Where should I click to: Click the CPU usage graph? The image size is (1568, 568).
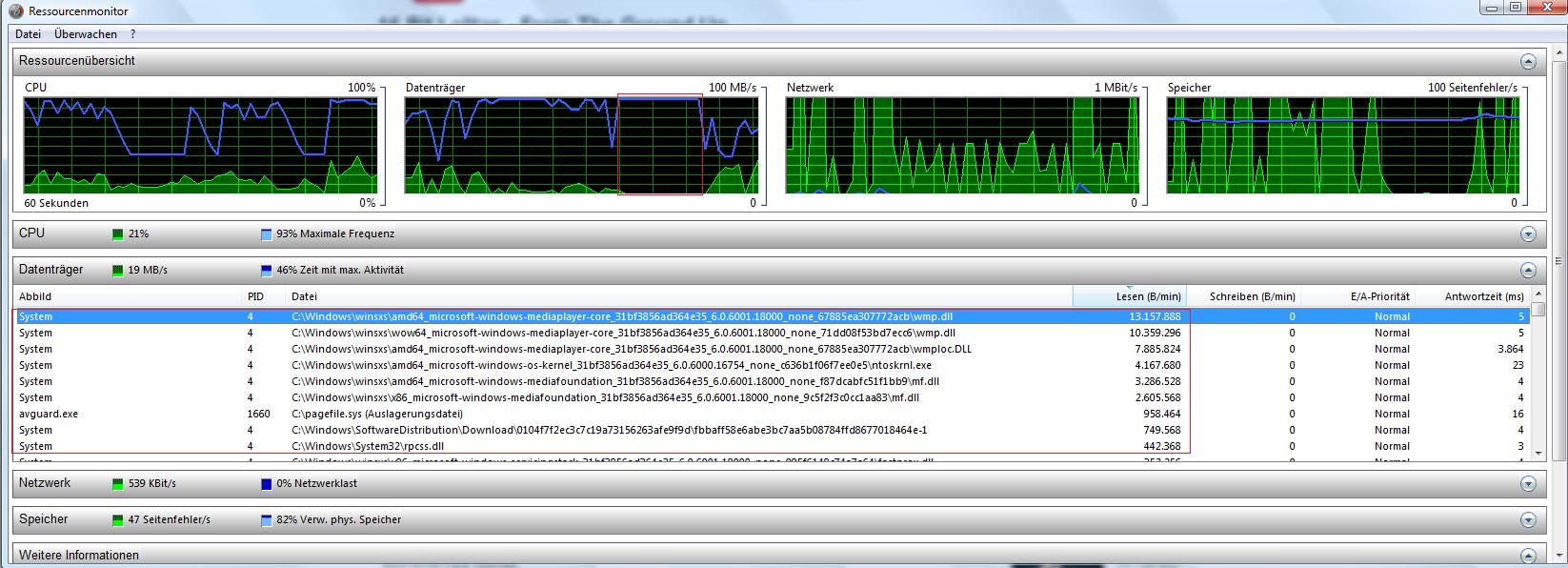click(x=201, y=146)
